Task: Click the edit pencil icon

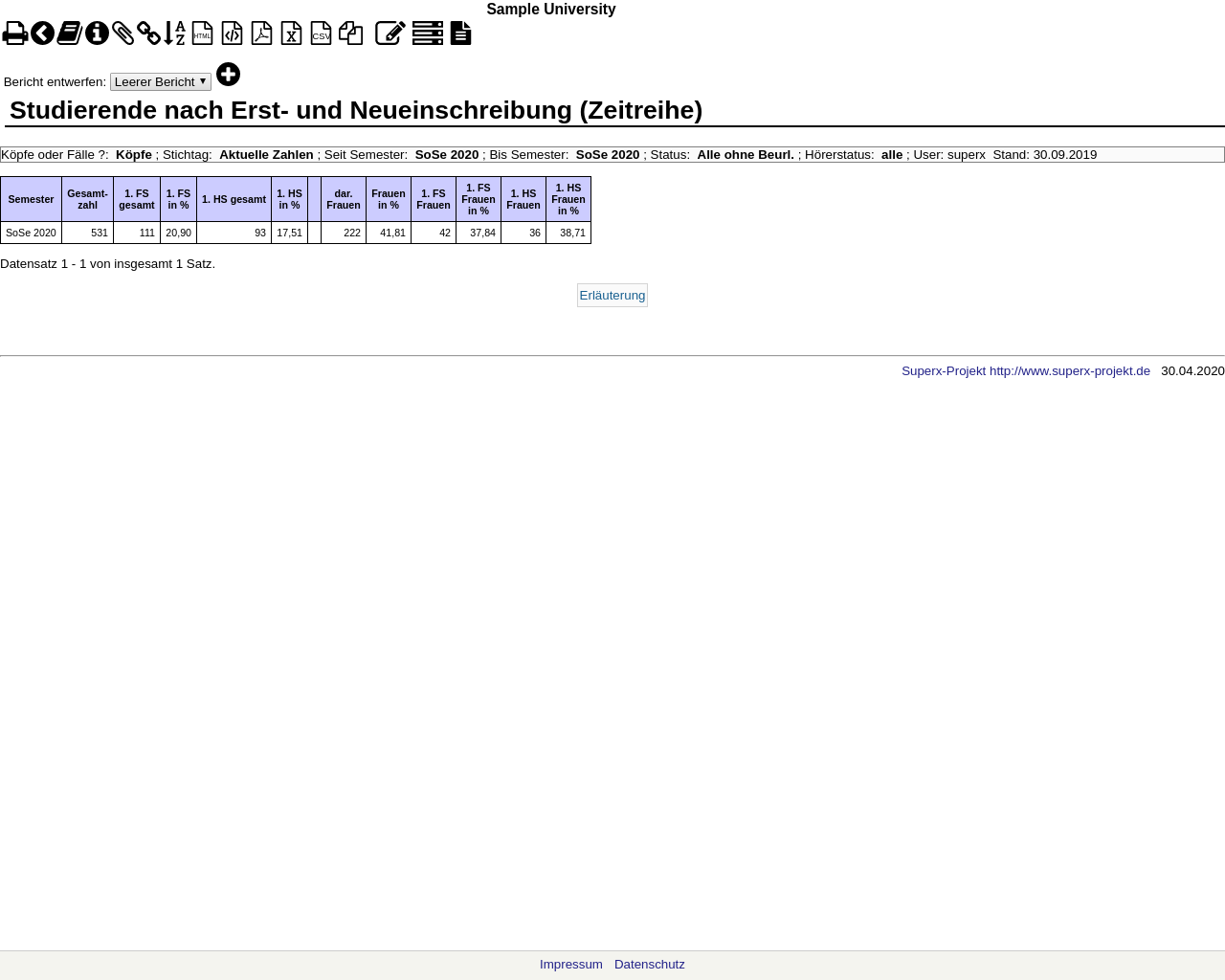Action: (x=390, y=34)
